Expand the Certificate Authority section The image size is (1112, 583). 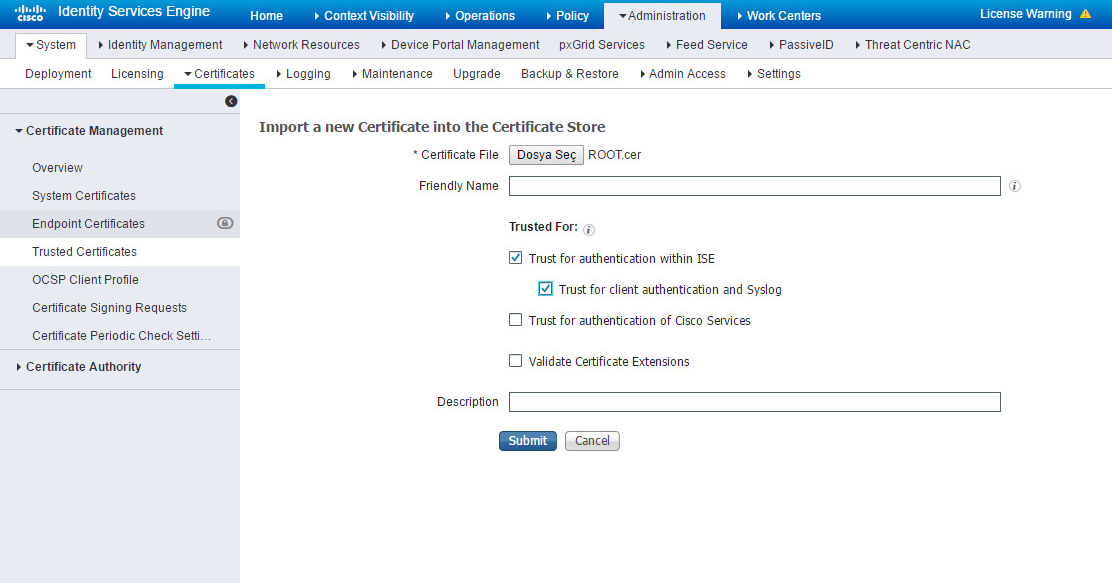pos(79,367)
